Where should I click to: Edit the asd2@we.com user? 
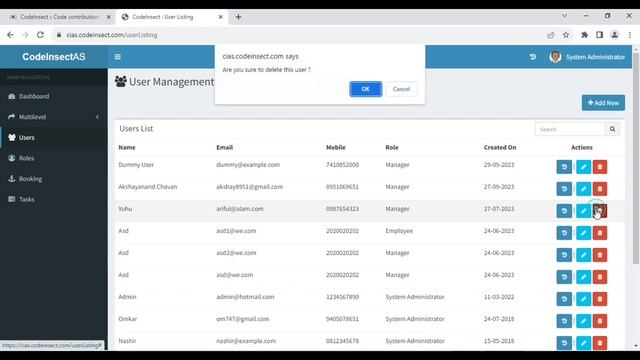pyautogui.click(x=583, y=255)
